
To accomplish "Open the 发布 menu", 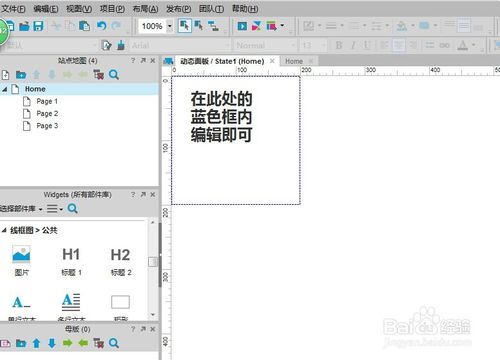I will (179, 9).
